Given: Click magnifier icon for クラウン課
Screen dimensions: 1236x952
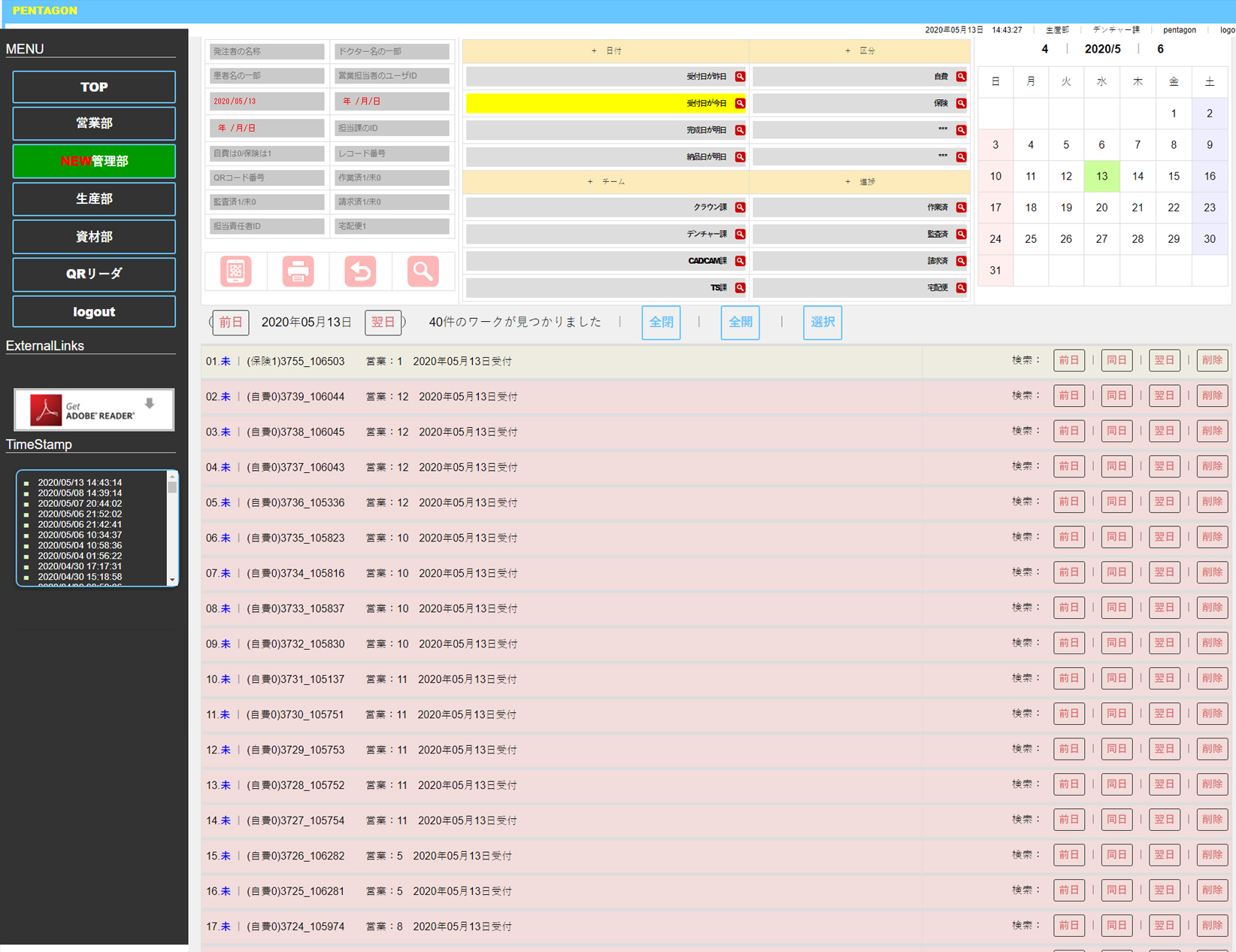Looking at the screenshot, I should [x=741, y=208].
